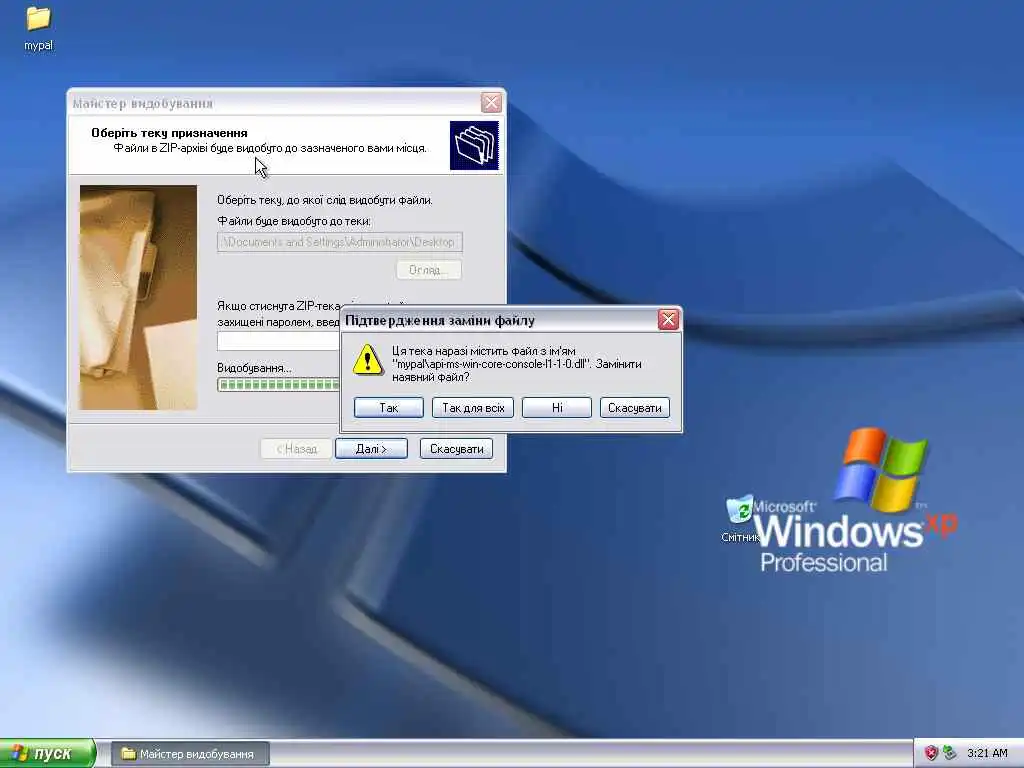The image size is (1024, 768).
Task: Open the пуск Start menu
Action: click(x=48, y=754)
